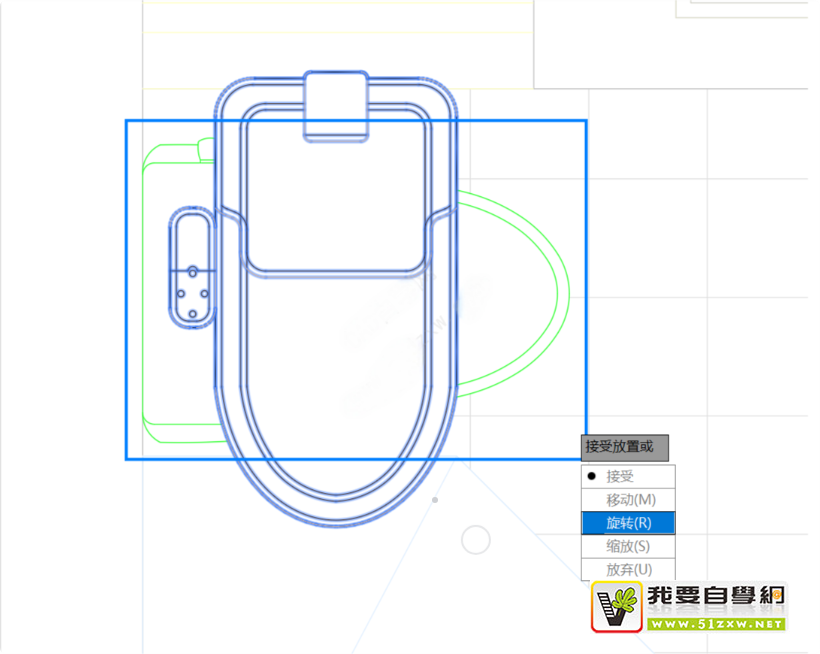
Task: Click the hollow circle marker below the toilet
Action: (476, 540)
